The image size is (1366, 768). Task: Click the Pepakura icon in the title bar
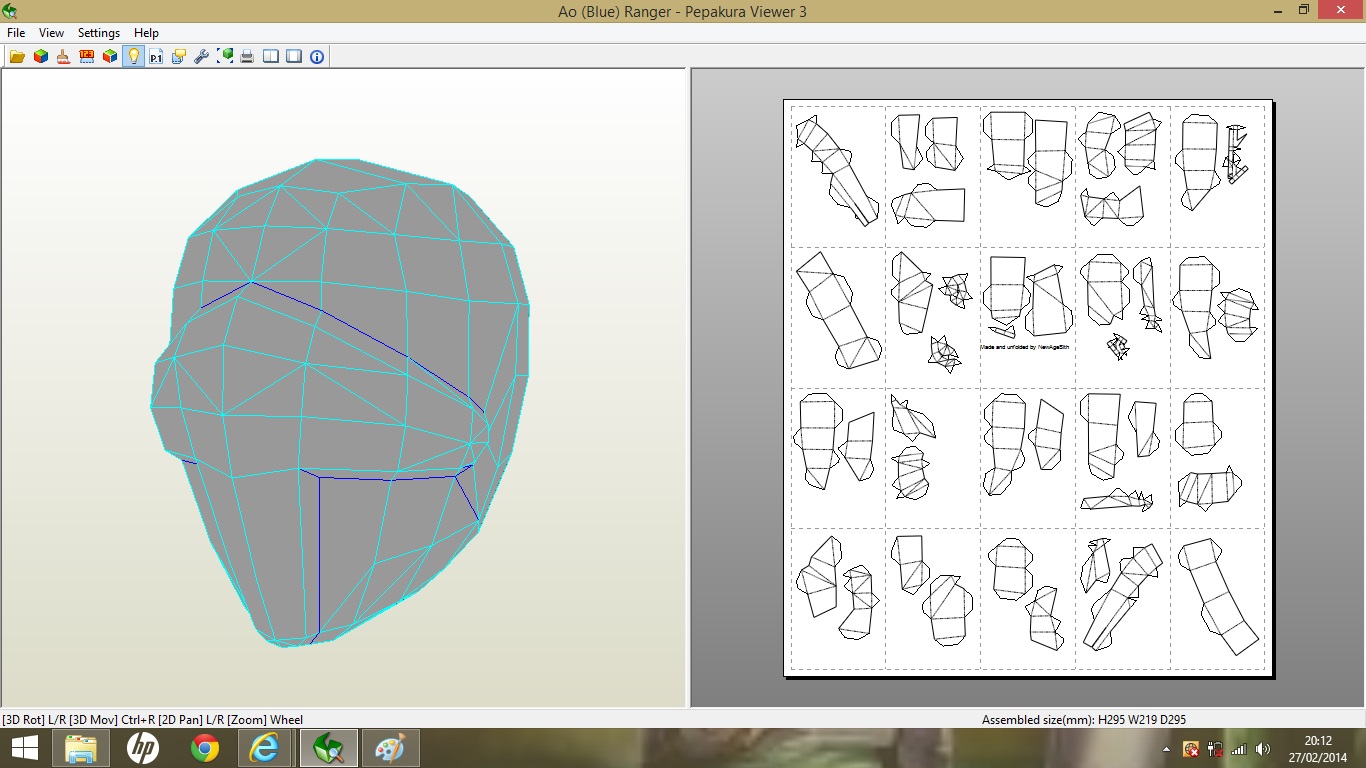click(10, 11)
